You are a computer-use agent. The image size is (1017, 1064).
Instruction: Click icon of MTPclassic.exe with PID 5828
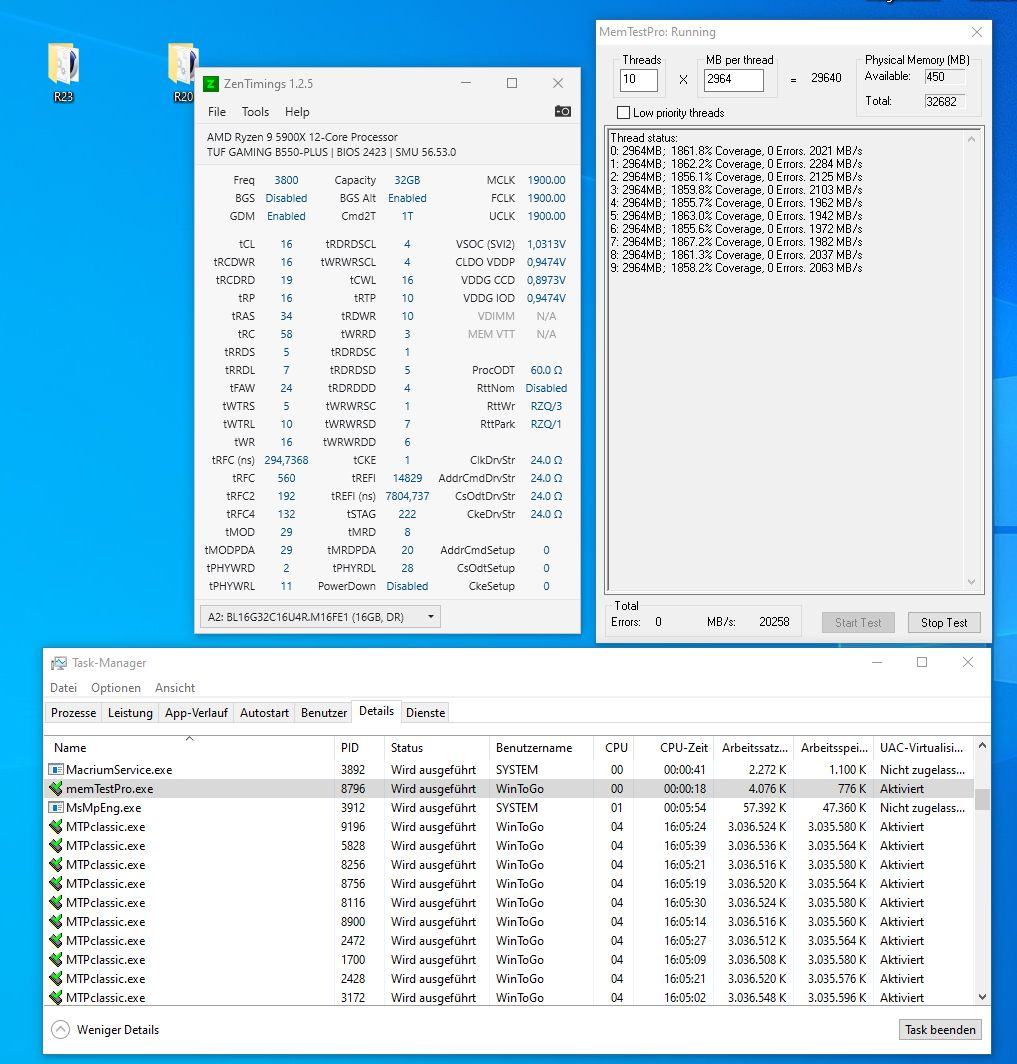click(x=56, y=846)
